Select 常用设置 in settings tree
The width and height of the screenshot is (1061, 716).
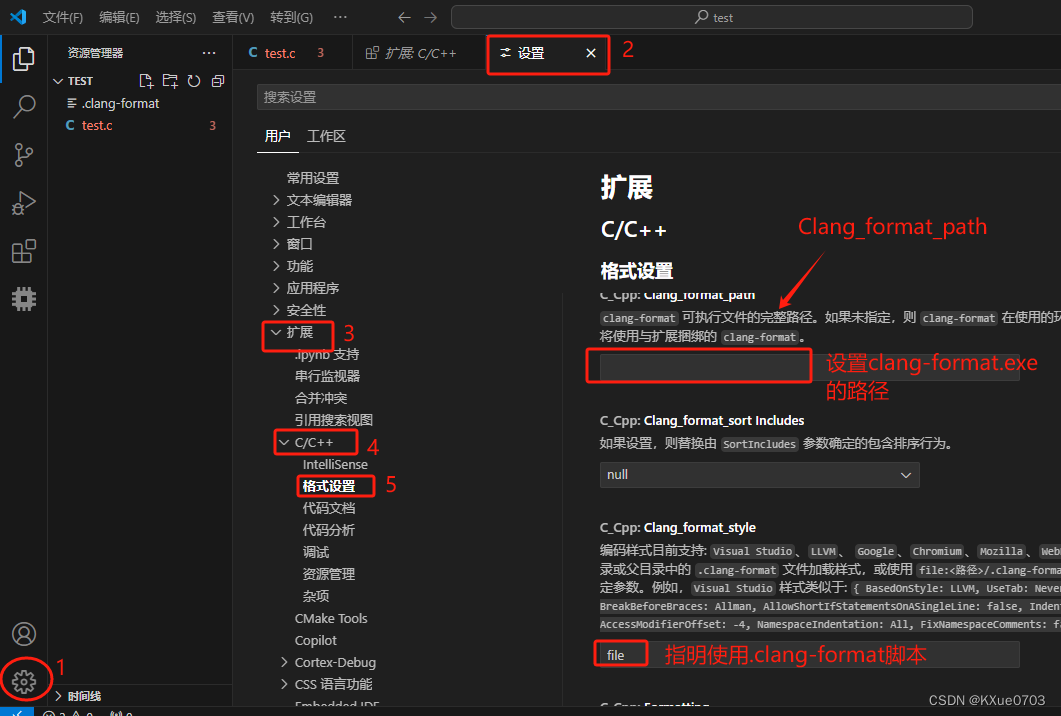tap(313, 178)
